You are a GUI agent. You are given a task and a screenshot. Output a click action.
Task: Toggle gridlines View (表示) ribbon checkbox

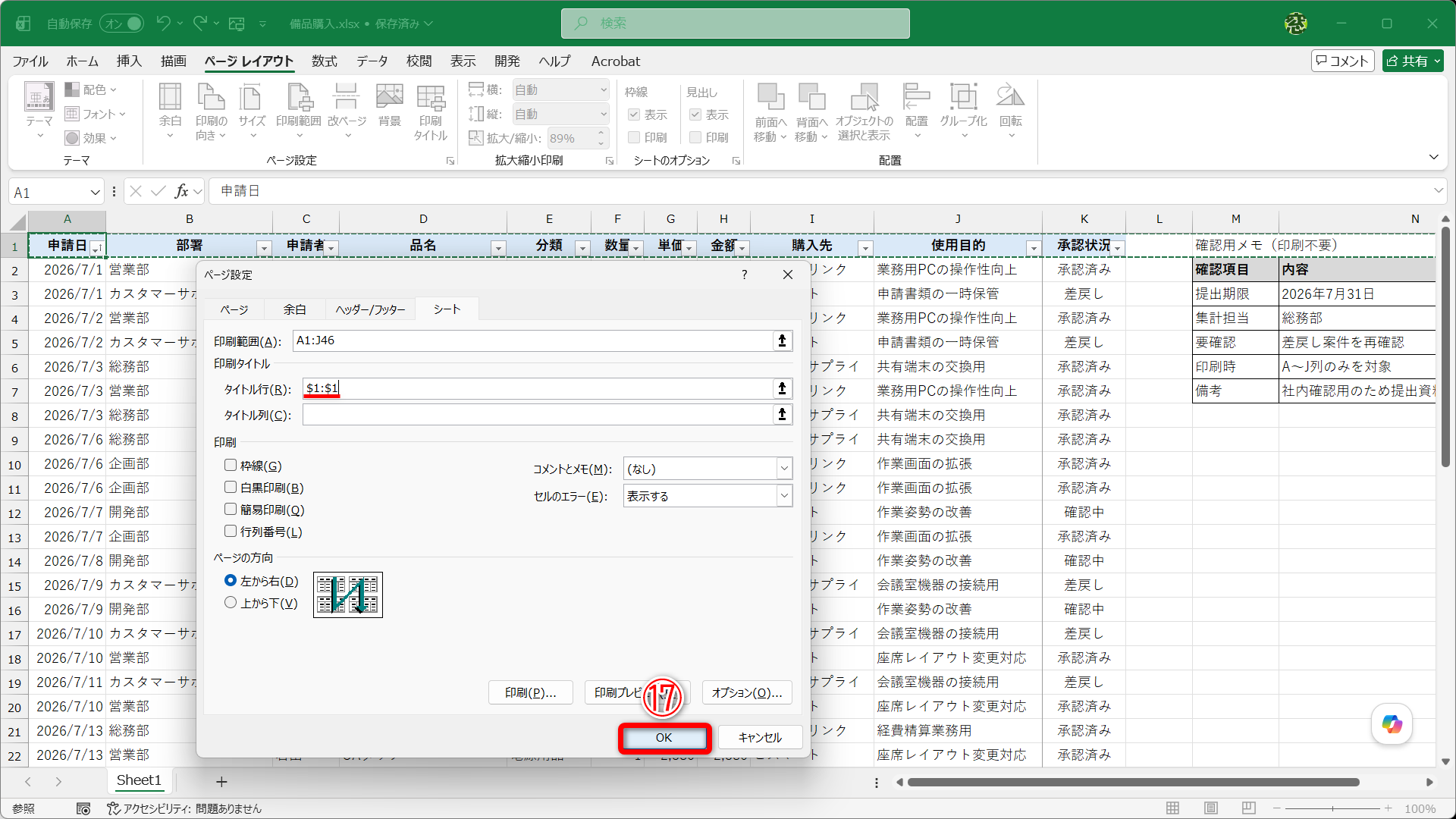tap(634, 115)
